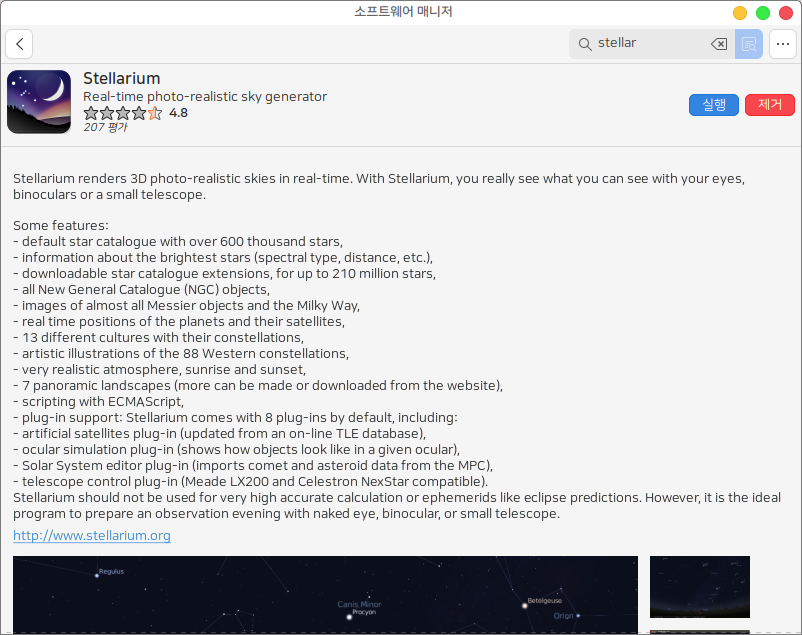Clear the search text with the backspace icon
This screenshot has height=635, width=802.
[x=718, y=44]
